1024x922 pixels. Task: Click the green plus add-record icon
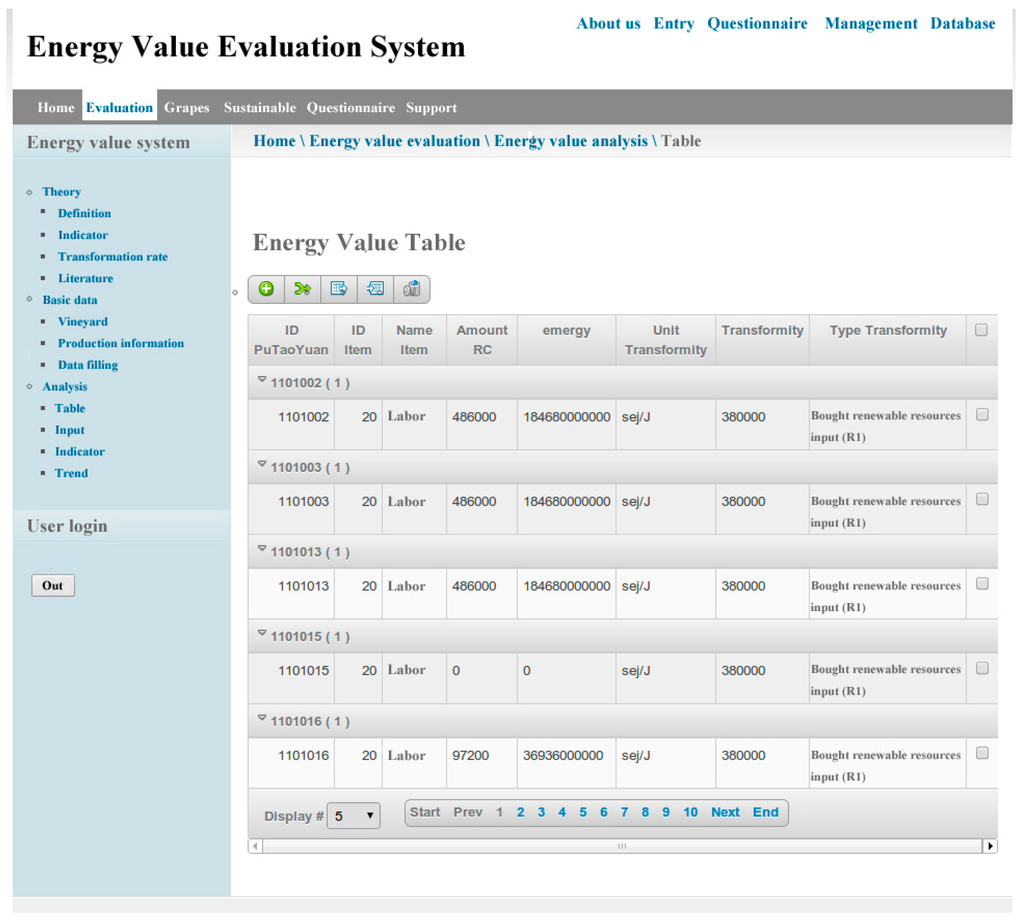(x=267, y=289)
